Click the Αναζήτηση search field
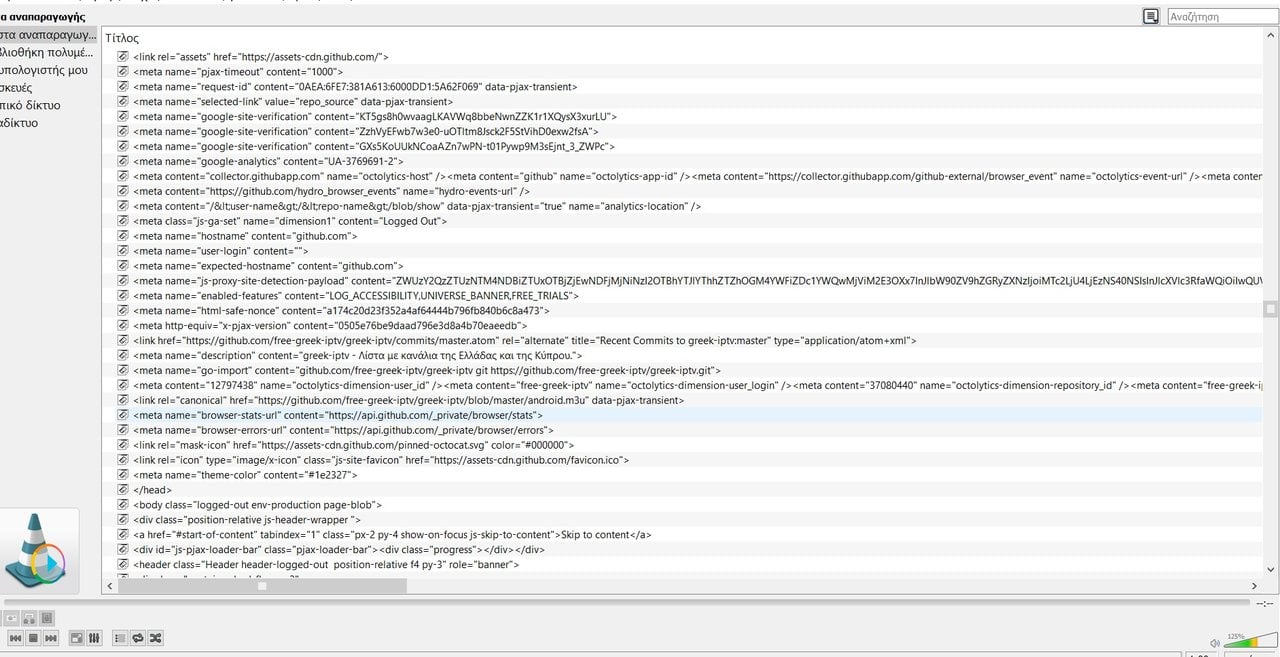This screenshot has height=657, width=1280. pos(1222,16)
